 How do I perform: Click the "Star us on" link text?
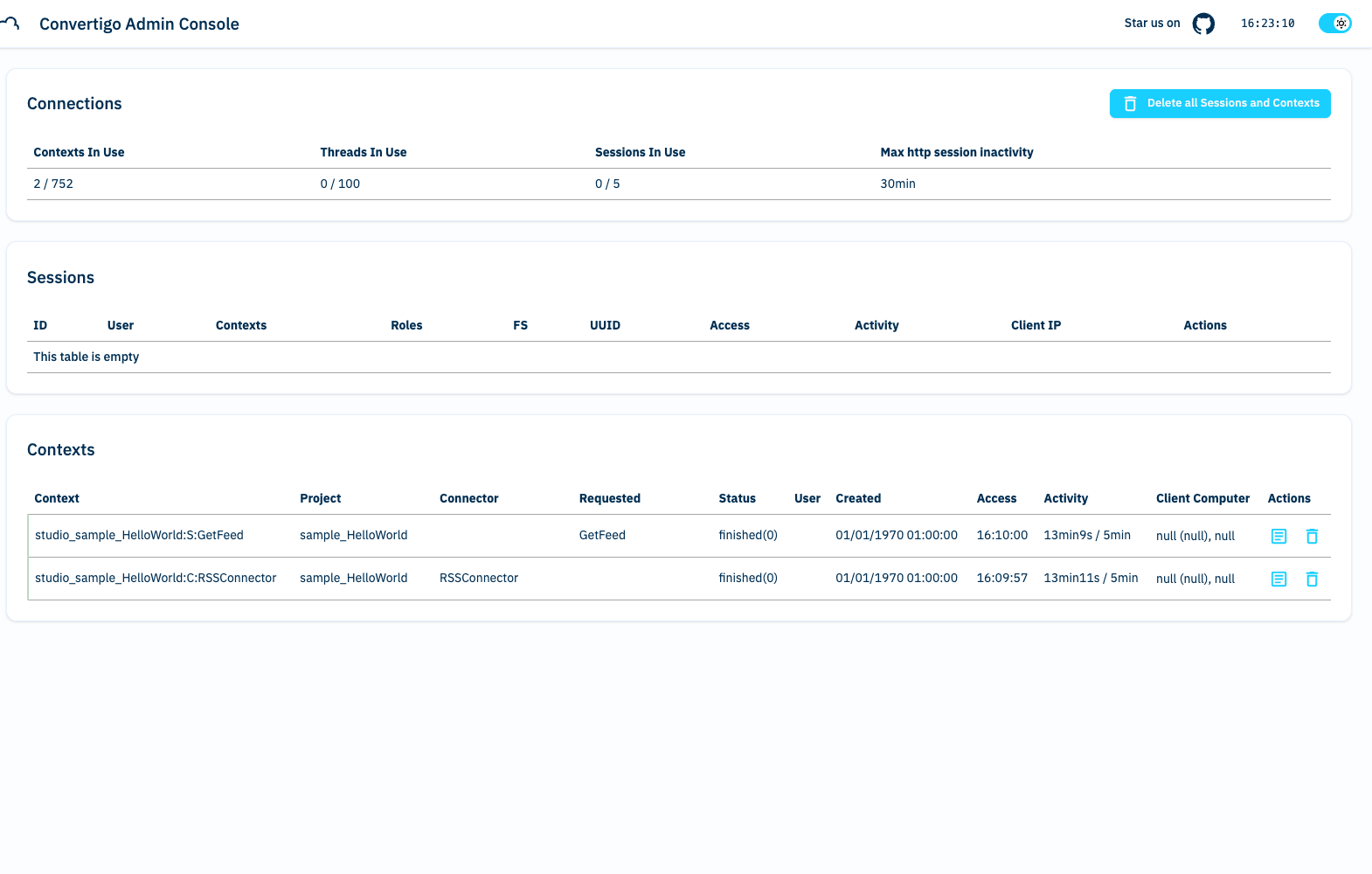pos(1152,24)
